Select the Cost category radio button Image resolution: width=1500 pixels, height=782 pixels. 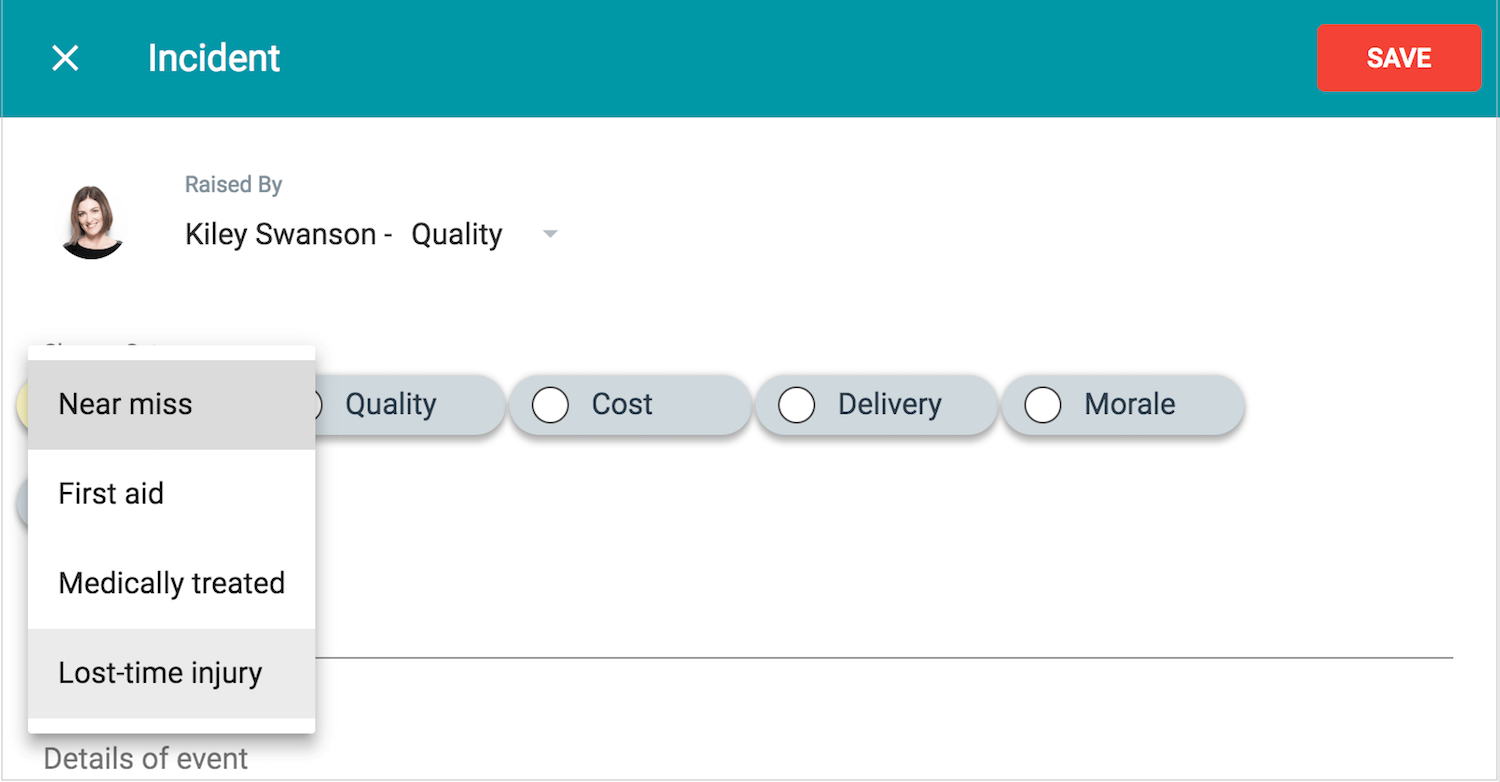(x=550, y=405)
